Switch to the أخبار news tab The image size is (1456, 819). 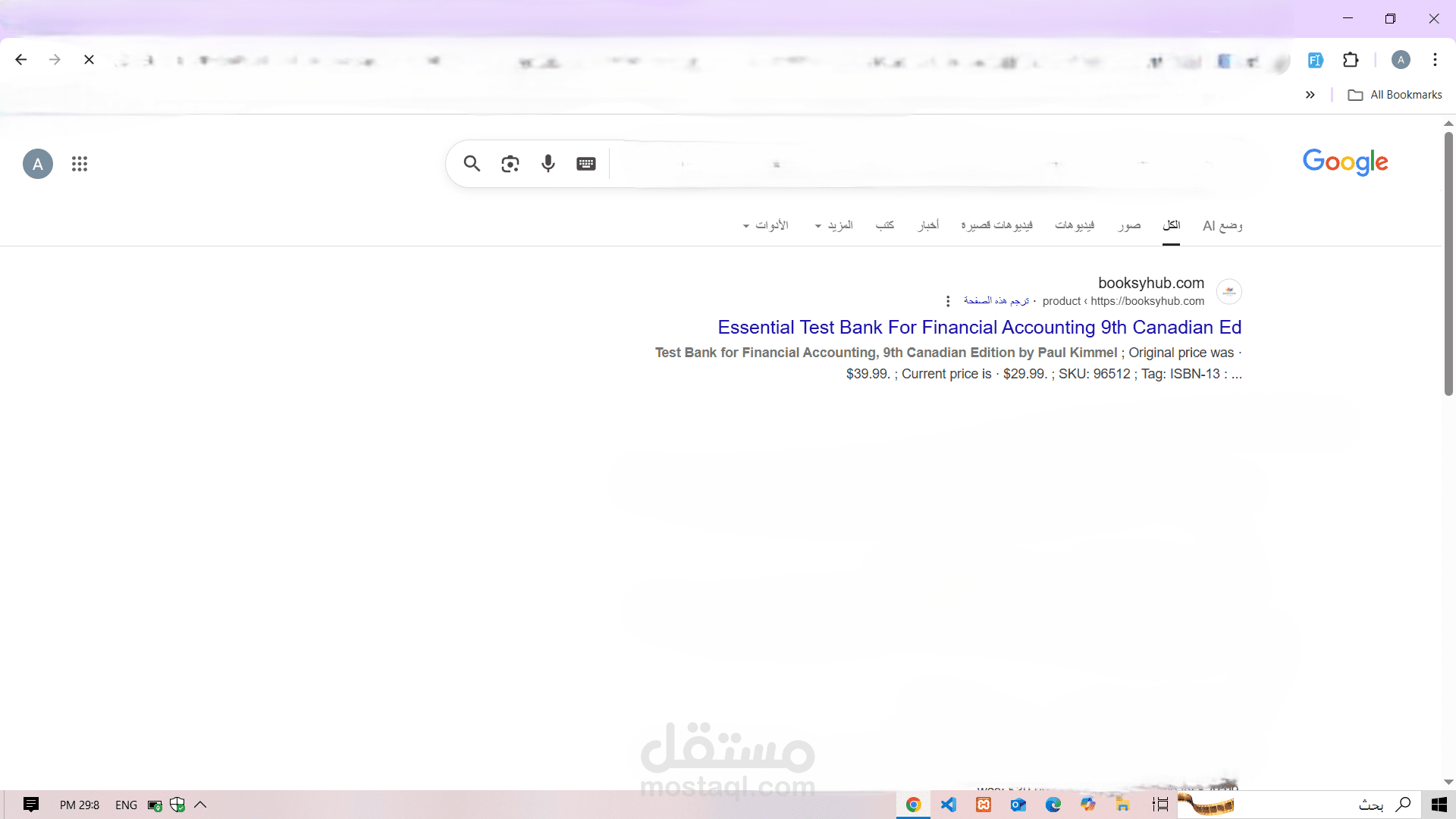(x=928, y=225)
